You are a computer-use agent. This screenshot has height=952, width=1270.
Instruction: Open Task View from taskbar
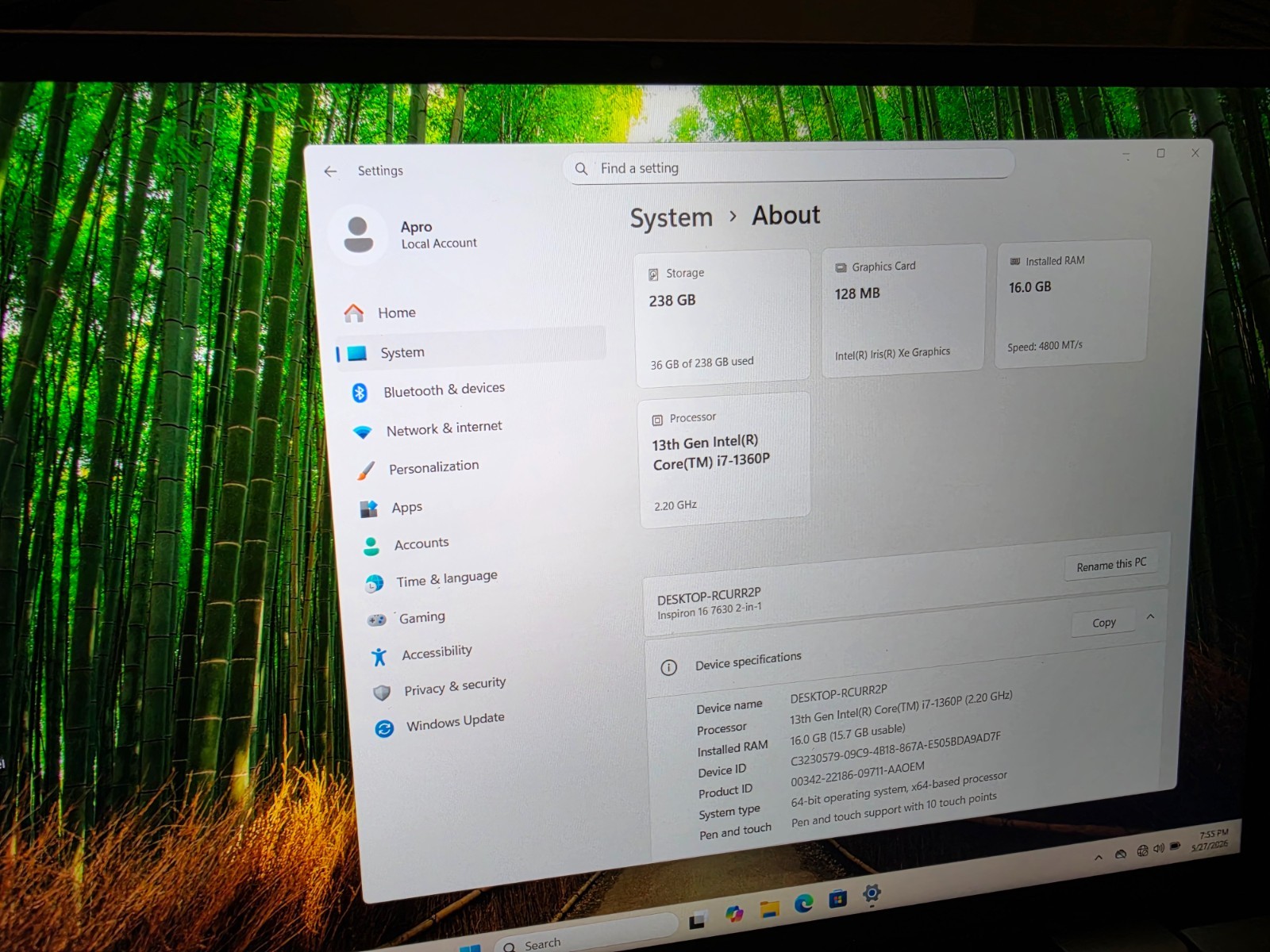tap(698, 920)
